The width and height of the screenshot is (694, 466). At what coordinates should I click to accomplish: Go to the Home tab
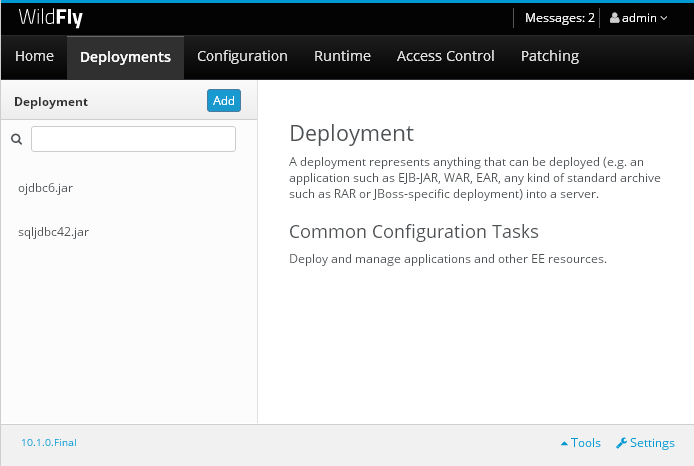click(34, 56)
